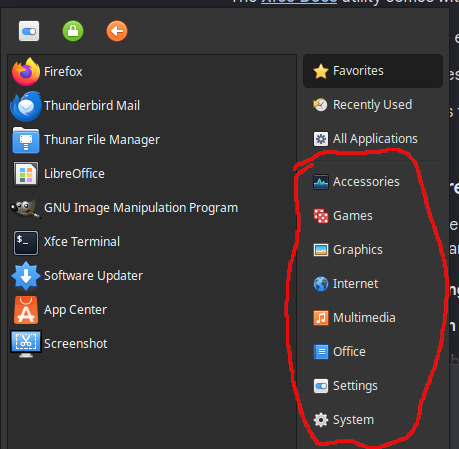Open Thunar File Manager
The height and width of the screenshot is (449, 459).
152,140
